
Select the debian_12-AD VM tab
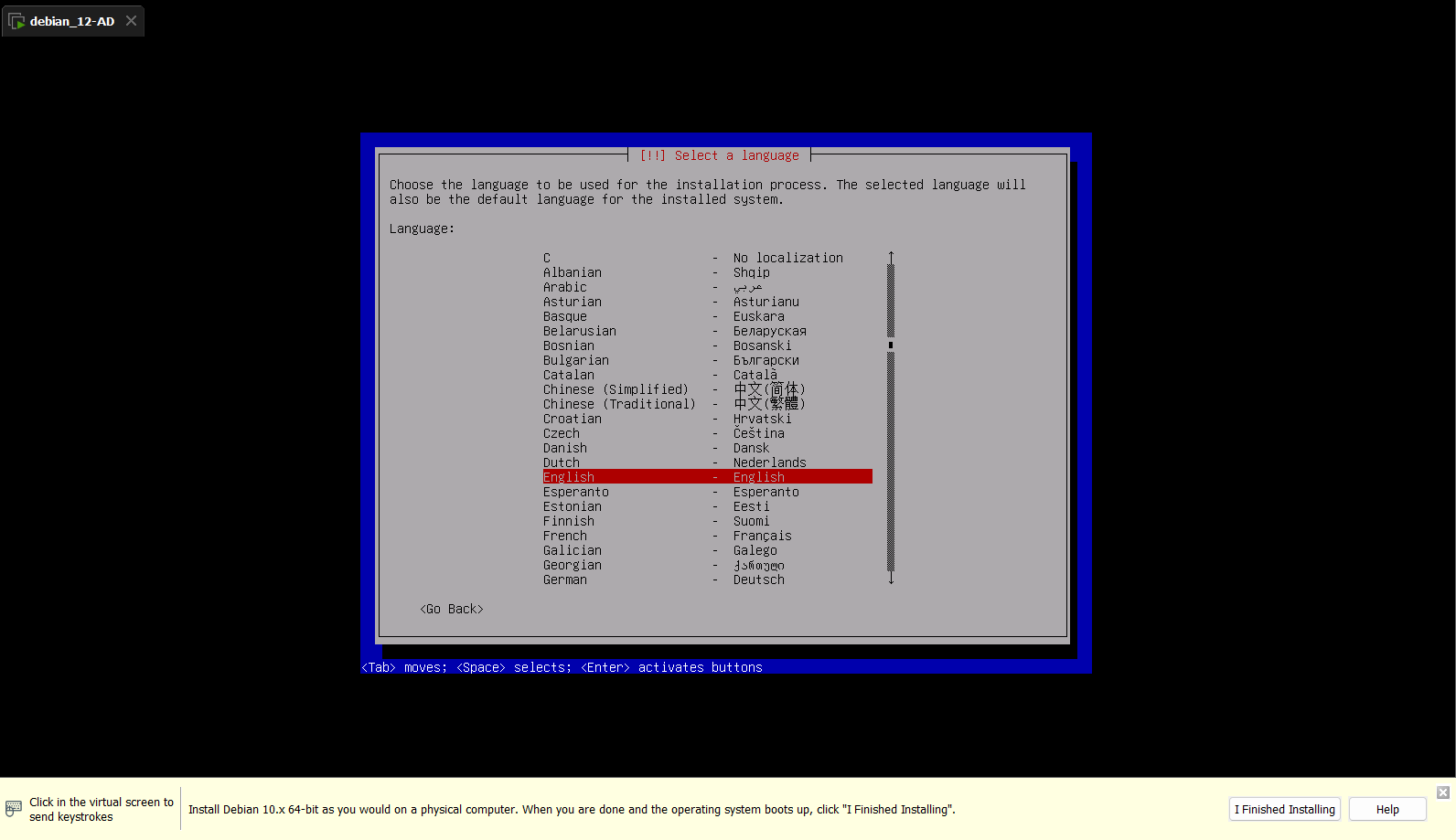pyautogui.click(x=72, y=21)
